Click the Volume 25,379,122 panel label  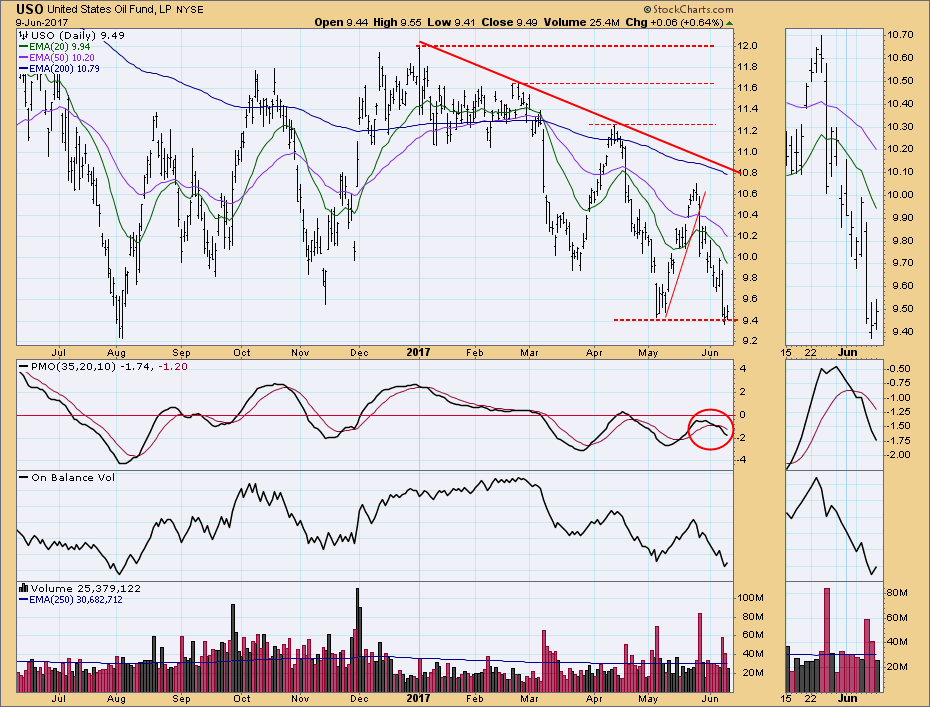76,586
